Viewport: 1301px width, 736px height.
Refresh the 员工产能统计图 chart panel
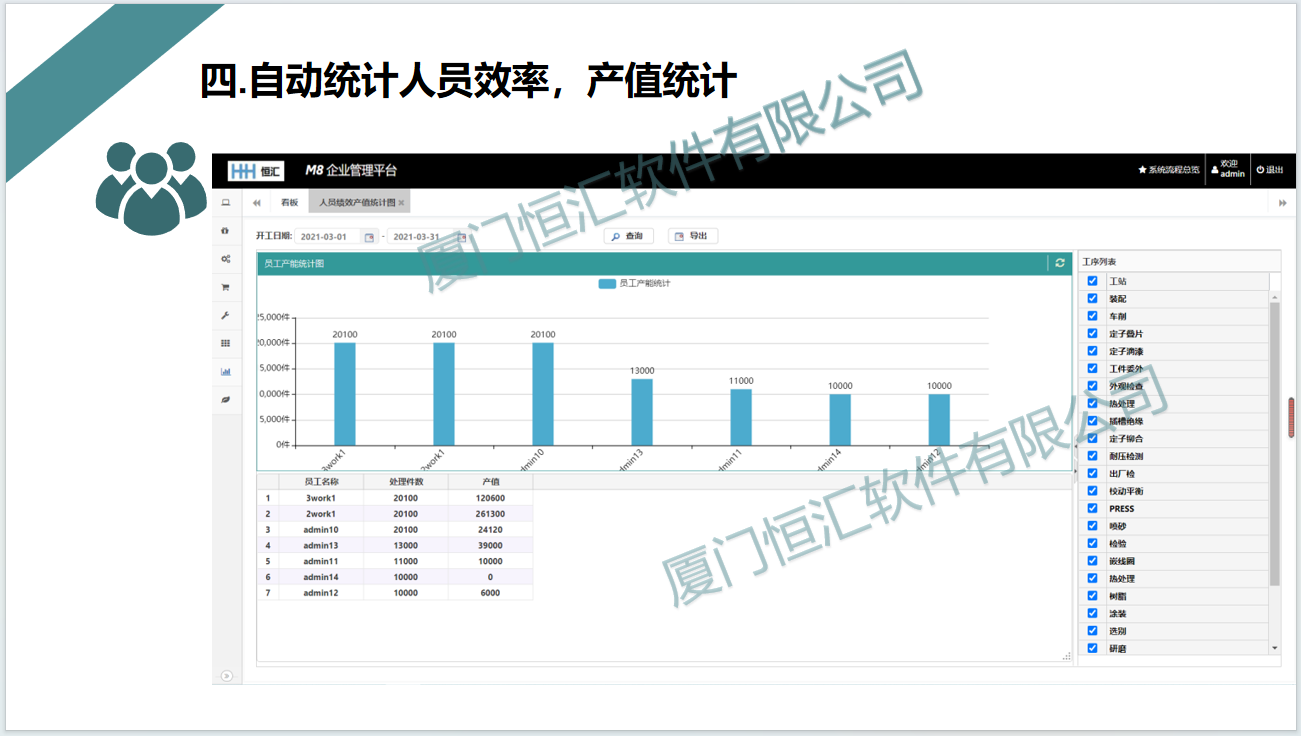click(x=1060, y=263)
